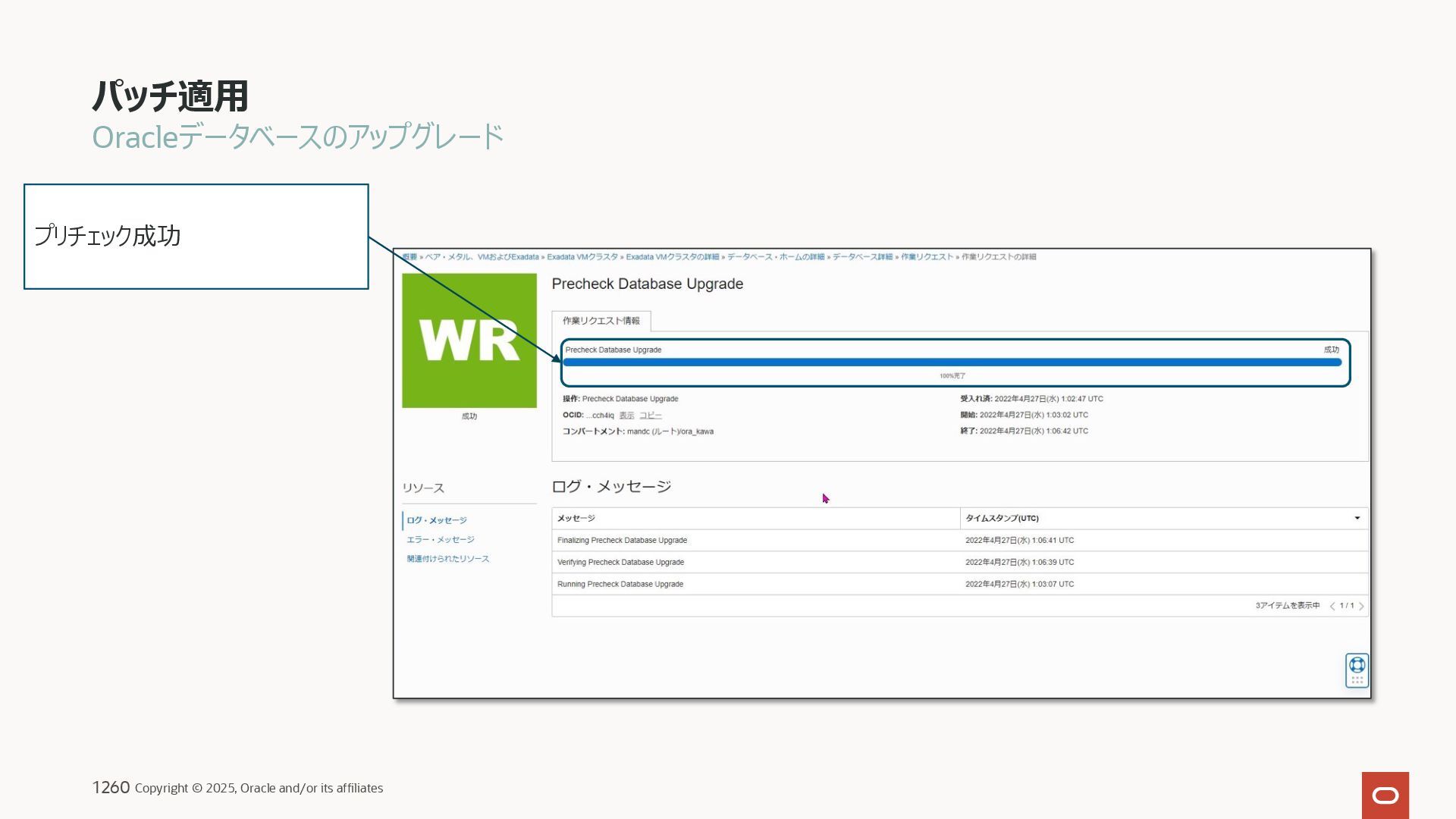Click the メッセージ column header

(576, 518)
